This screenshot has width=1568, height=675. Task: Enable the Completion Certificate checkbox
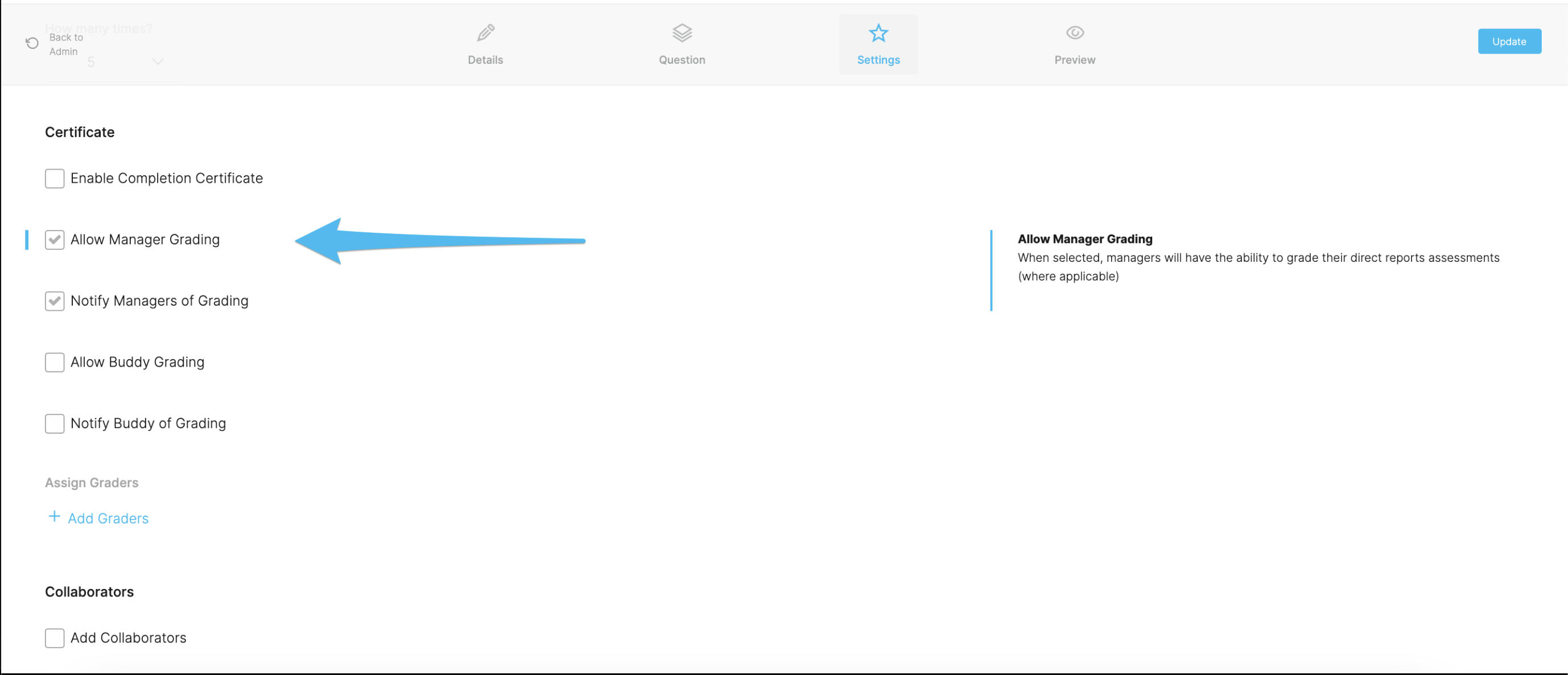tap(54, 178)
